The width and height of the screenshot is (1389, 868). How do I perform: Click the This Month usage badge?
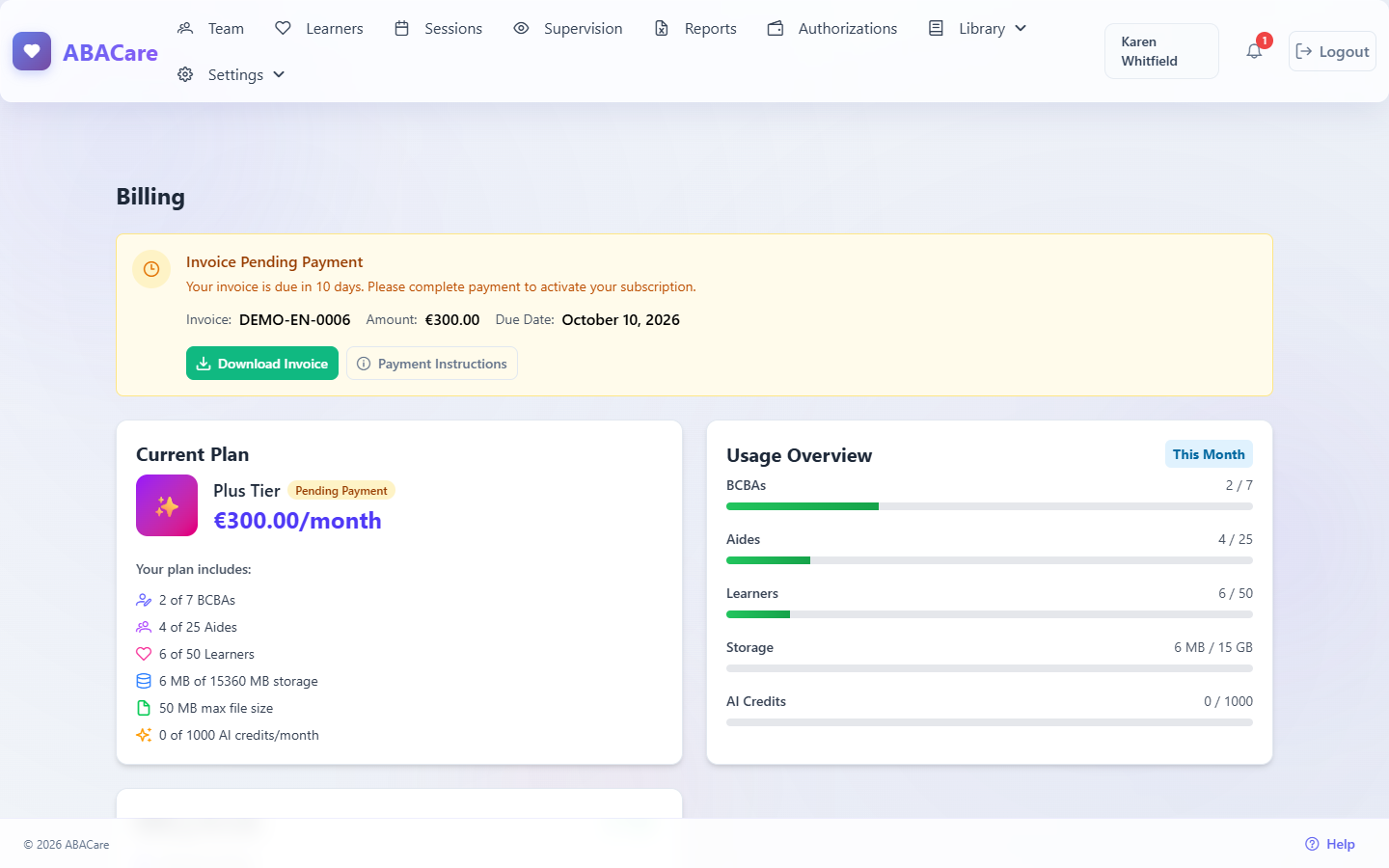pyautogui.click(x=1209, y=454)
